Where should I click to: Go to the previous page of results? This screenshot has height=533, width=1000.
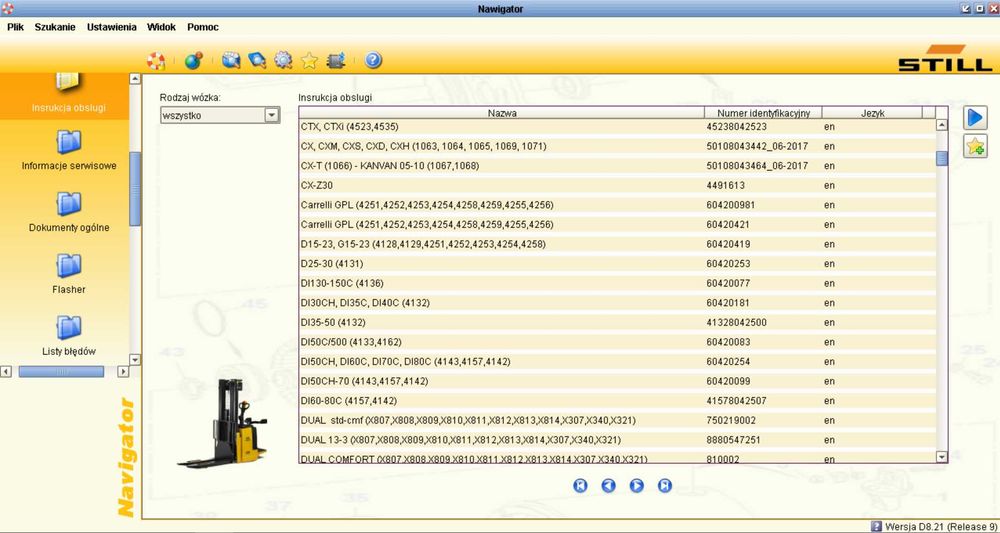608,486
